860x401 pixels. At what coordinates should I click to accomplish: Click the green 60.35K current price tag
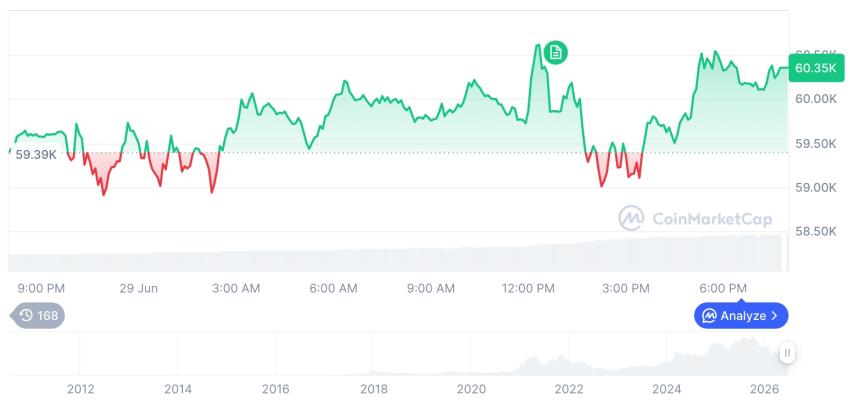click(816, 68)
